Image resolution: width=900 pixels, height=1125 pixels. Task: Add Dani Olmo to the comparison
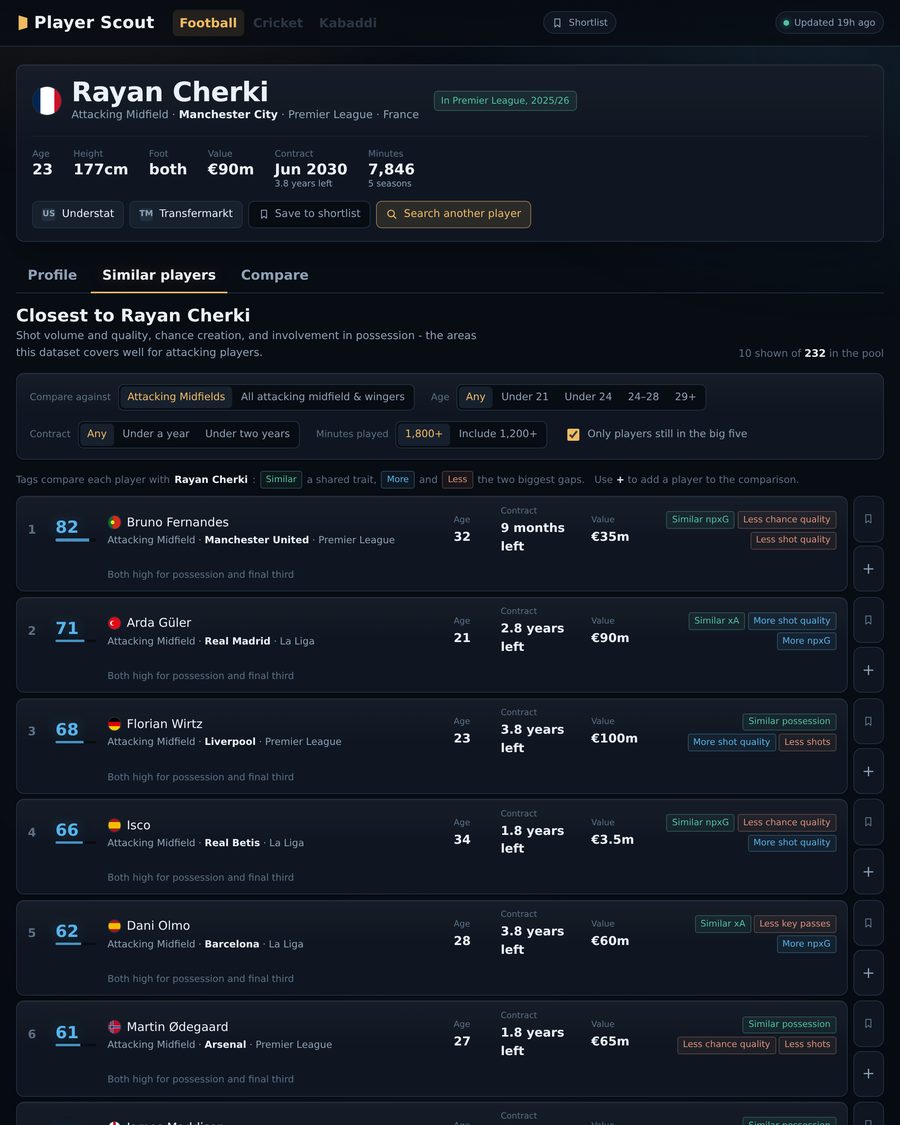868,973
